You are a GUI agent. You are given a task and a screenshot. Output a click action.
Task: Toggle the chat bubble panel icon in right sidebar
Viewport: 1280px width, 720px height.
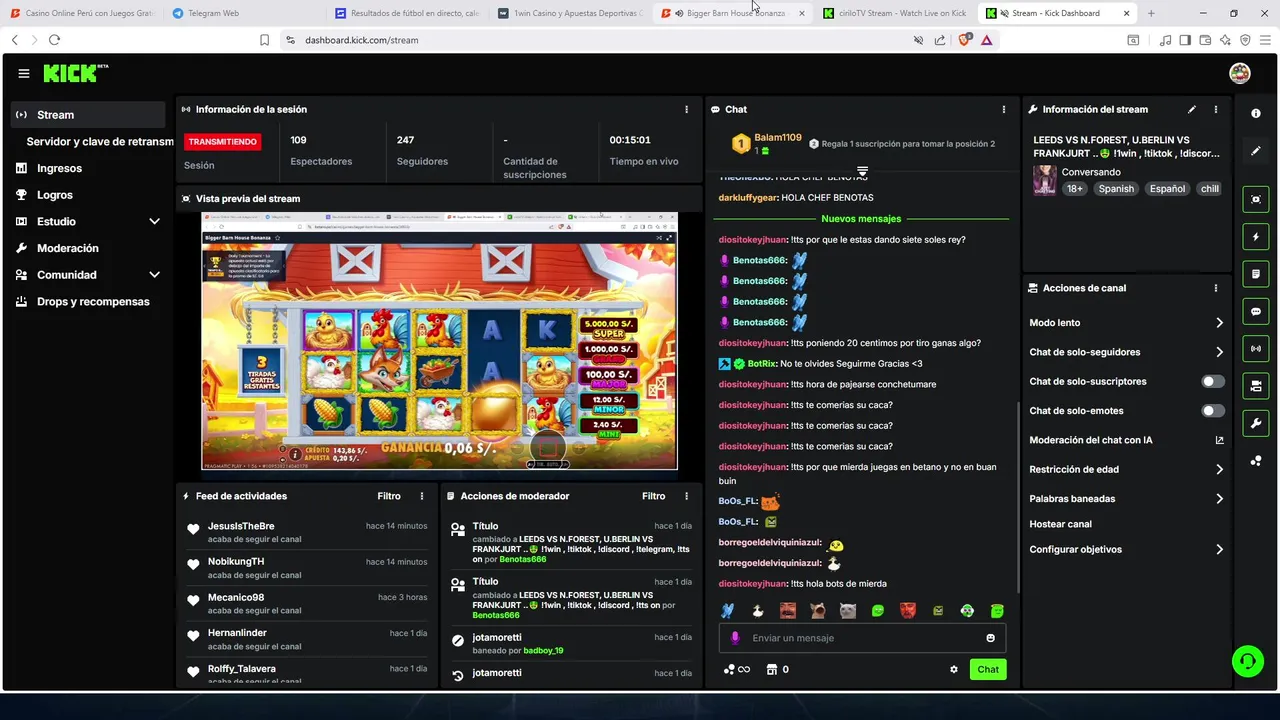click(1256, 312)
